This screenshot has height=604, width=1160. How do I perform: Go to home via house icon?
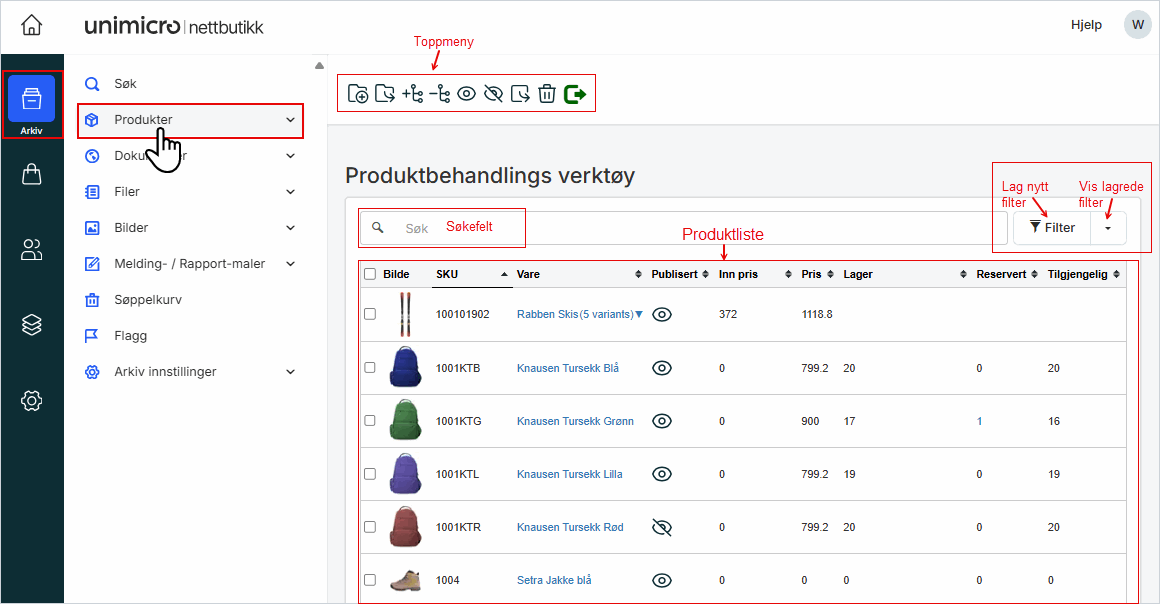[31, 25]
